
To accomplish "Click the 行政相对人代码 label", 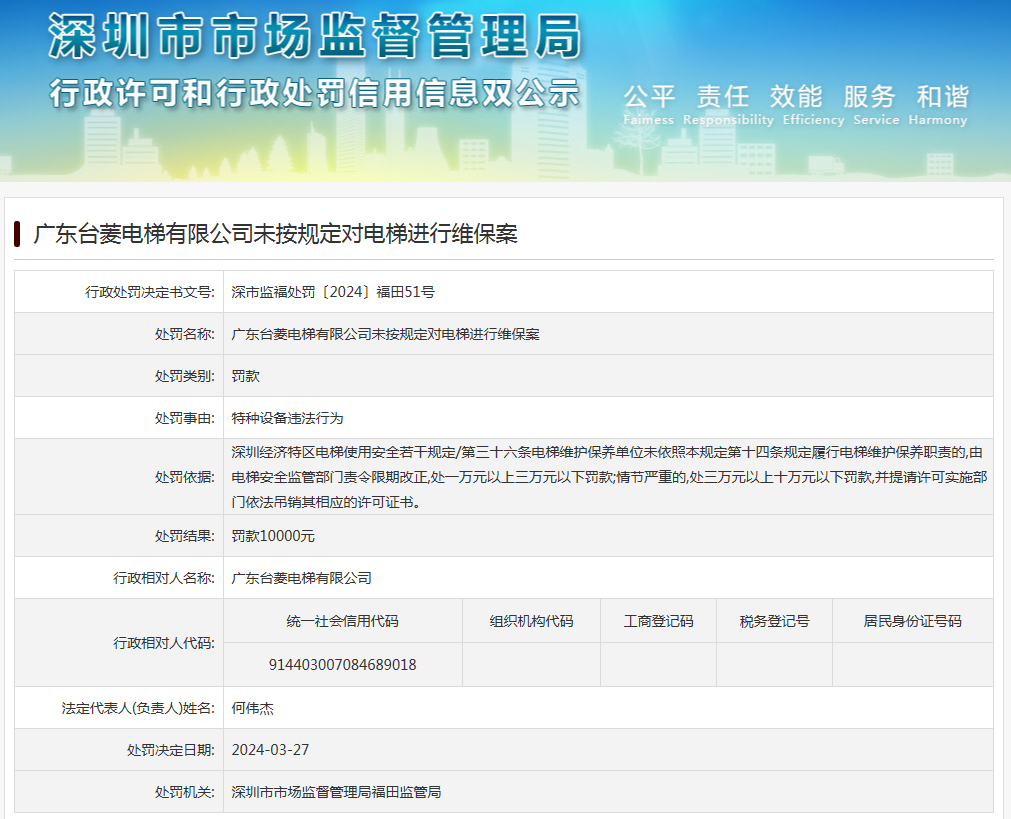I will [164, 643].
